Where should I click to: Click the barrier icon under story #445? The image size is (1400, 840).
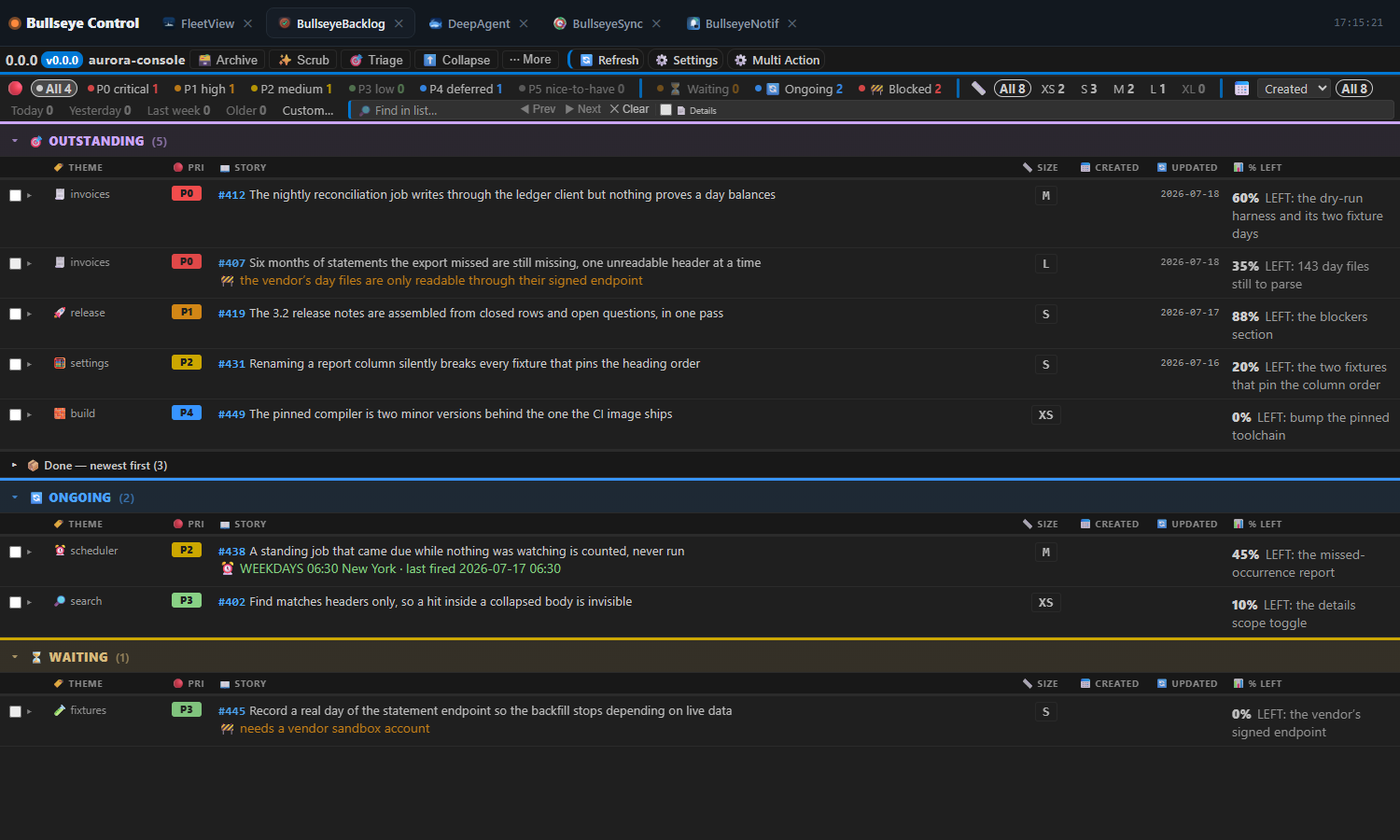pos(227,729)
